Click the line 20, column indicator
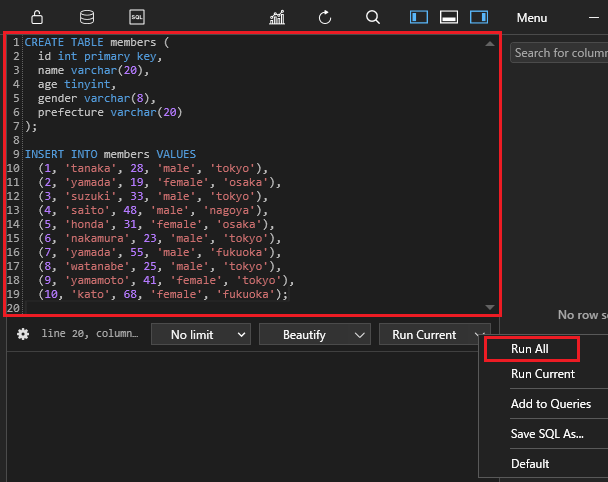Viewport: 608px width, 482px height. [x=90, y=333]
